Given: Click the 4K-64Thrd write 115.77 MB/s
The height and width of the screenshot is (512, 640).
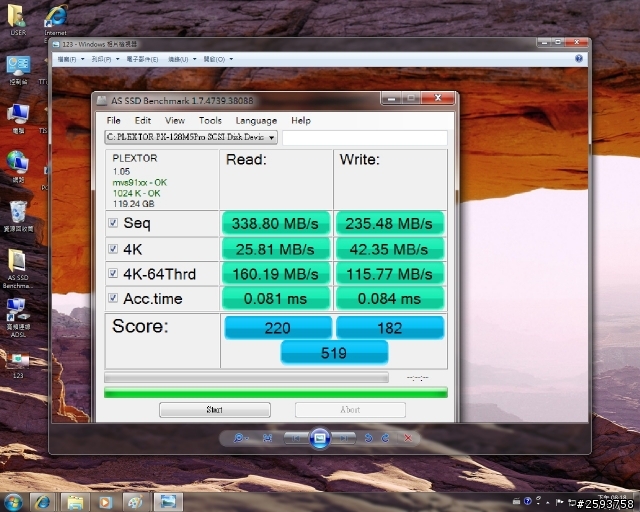Looking at the screenshot, I should [x=389, y=274].
